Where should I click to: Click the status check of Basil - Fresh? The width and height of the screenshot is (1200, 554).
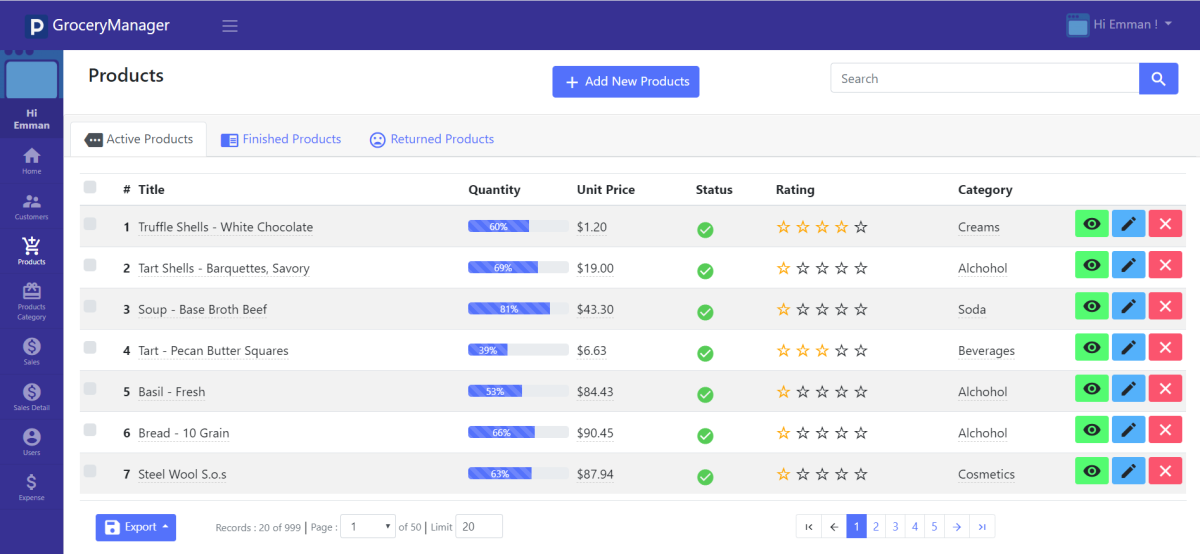click(x=705, y=395)
